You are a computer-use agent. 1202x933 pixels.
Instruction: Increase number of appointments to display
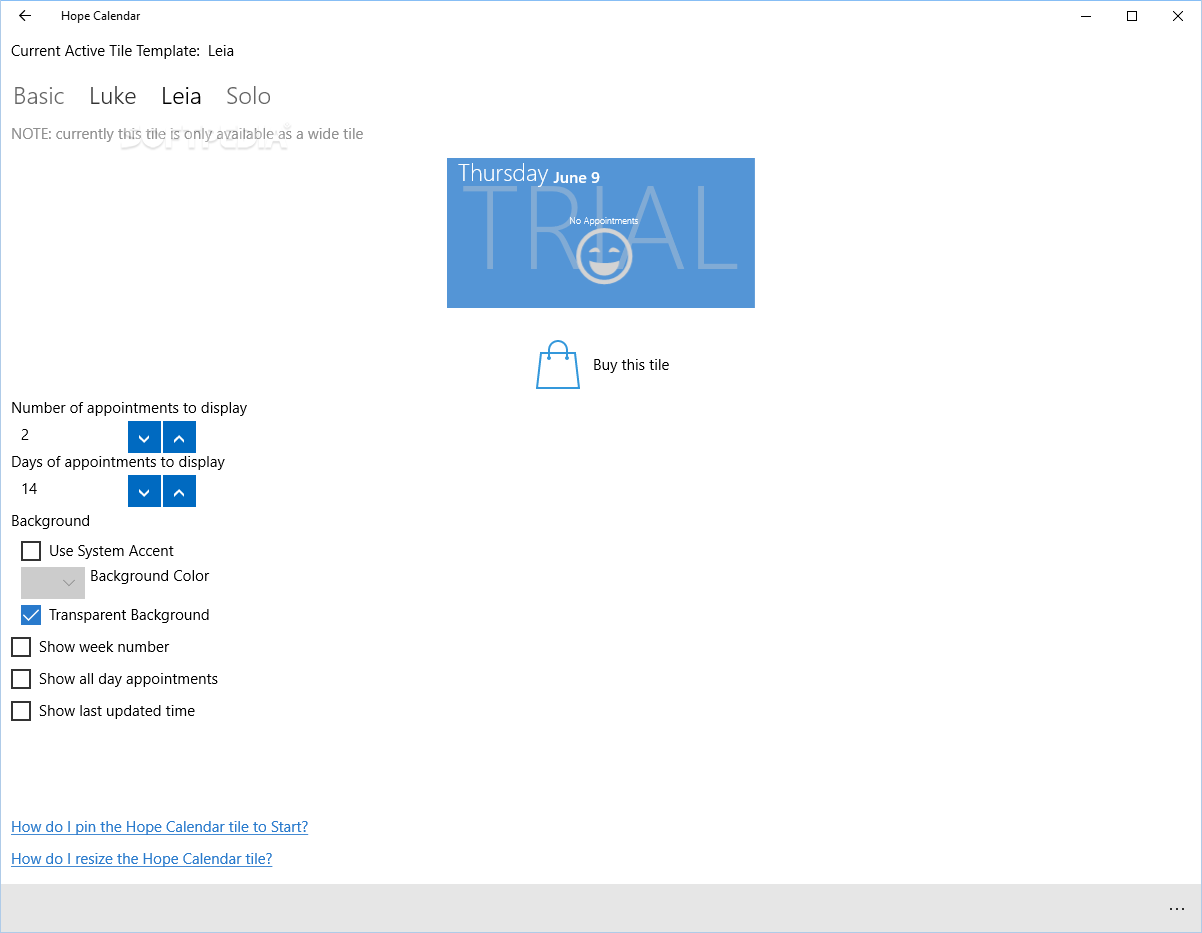[x=179, y=437]
